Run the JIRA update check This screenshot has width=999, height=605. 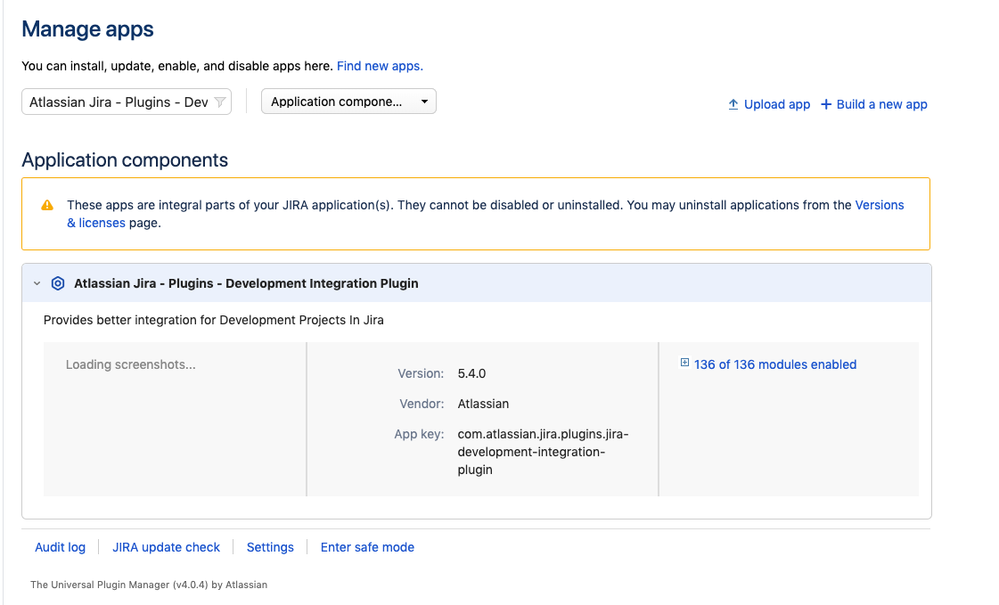tap(166, 547)
